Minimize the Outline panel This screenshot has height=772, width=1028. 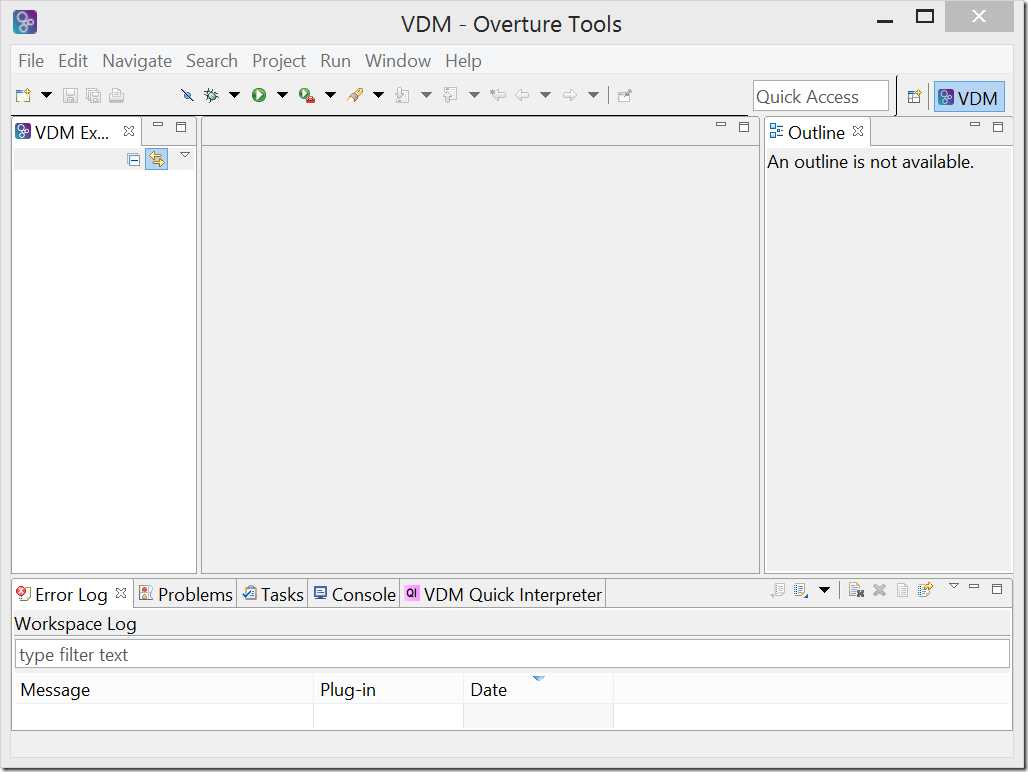tap(975, 125)
